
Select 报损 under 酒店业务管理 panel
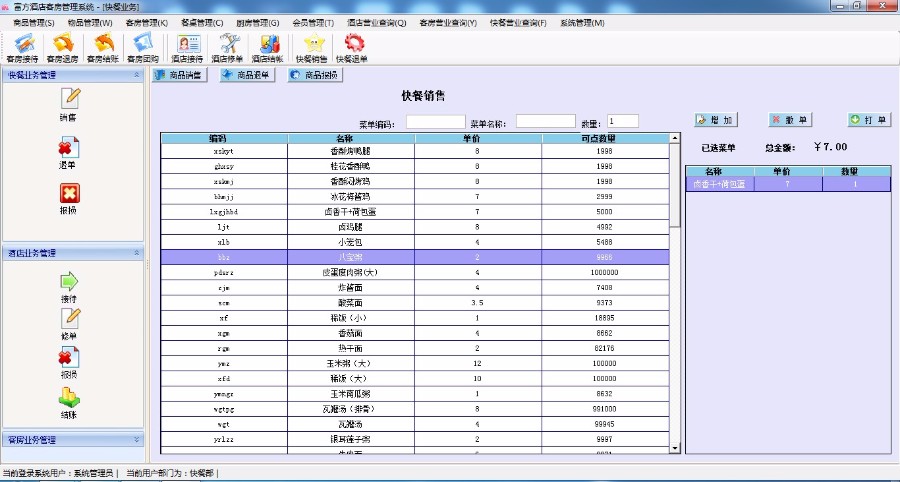click(x=69, y=363)
